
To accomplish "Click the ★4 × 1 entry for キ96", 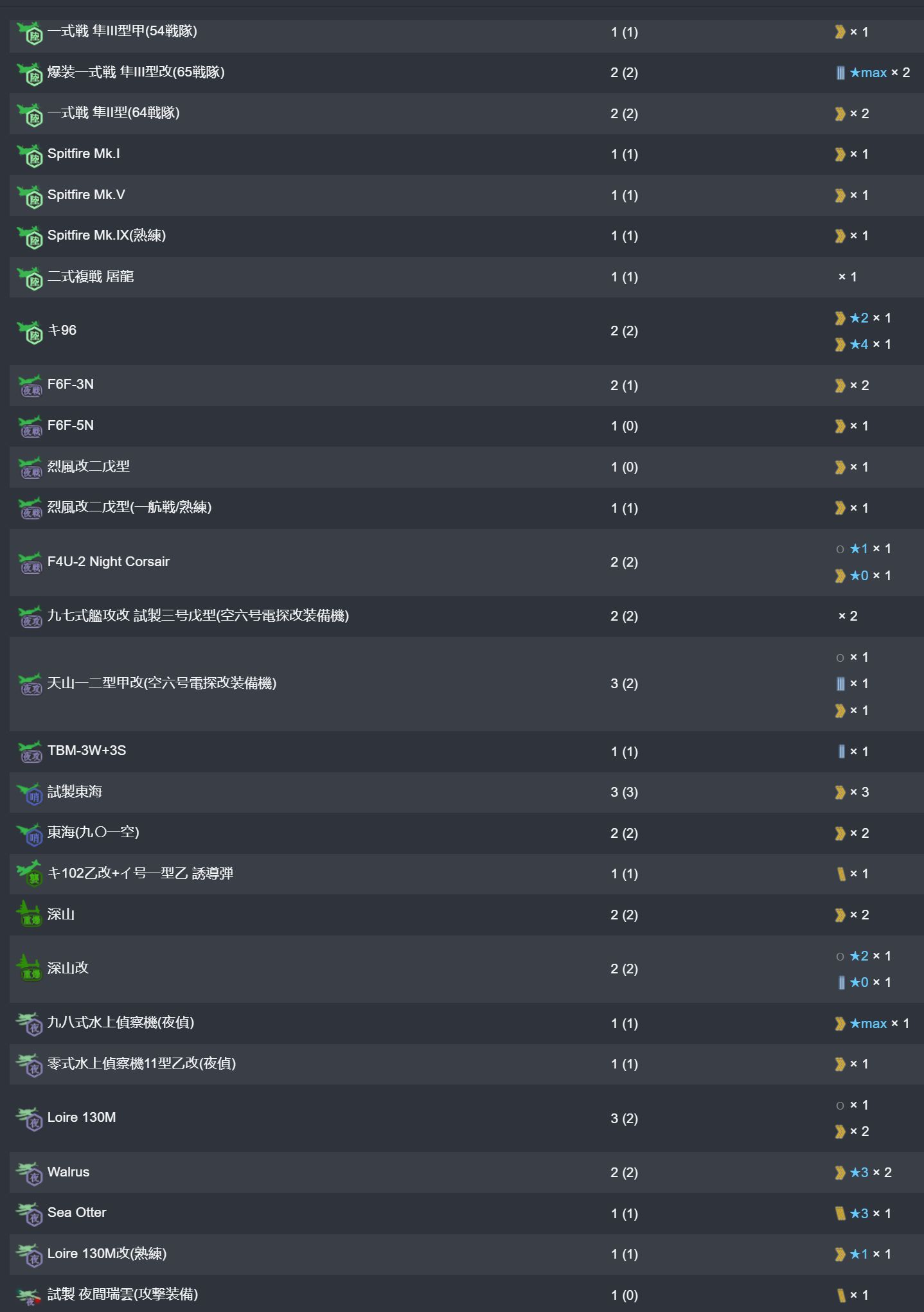I will (x=870, y=344).
